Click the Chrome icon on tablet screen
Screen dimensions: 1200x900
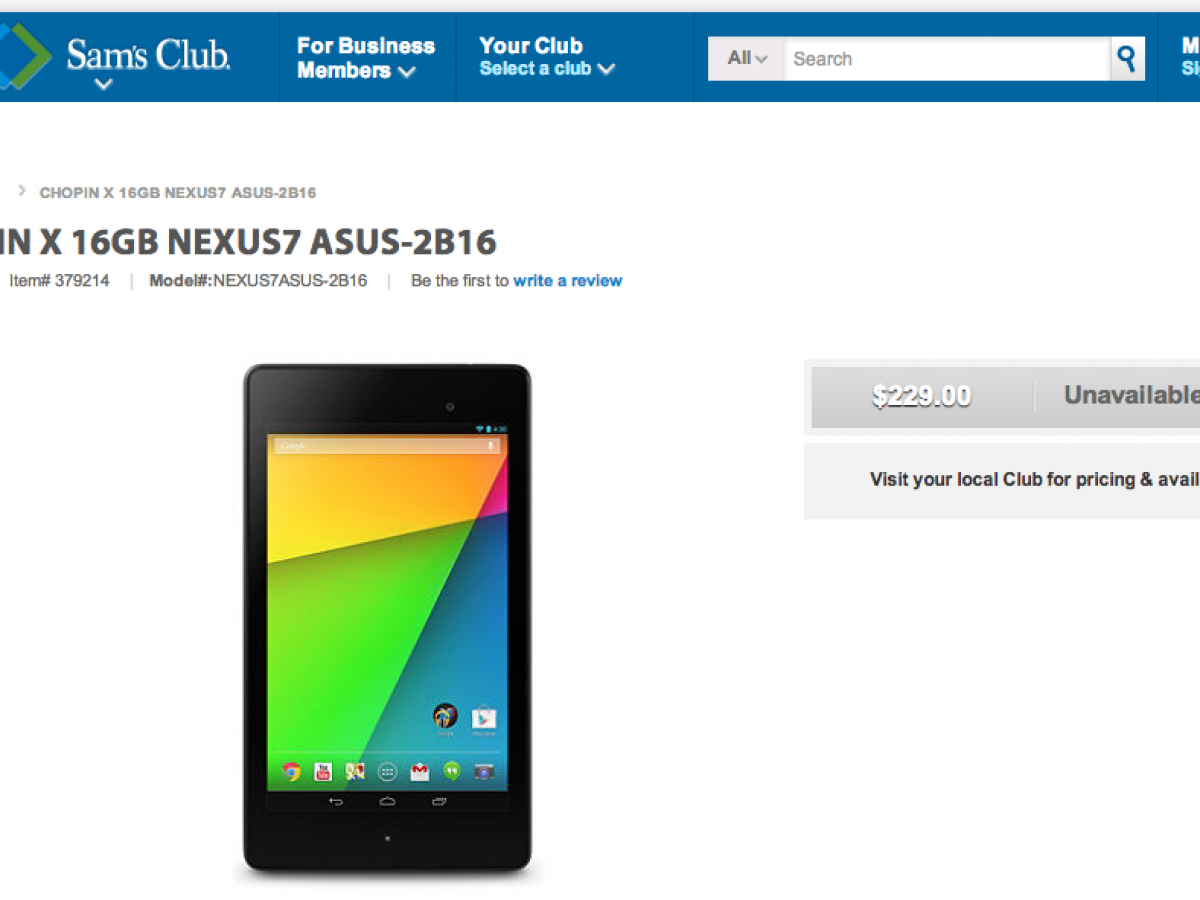coord(291,771)
